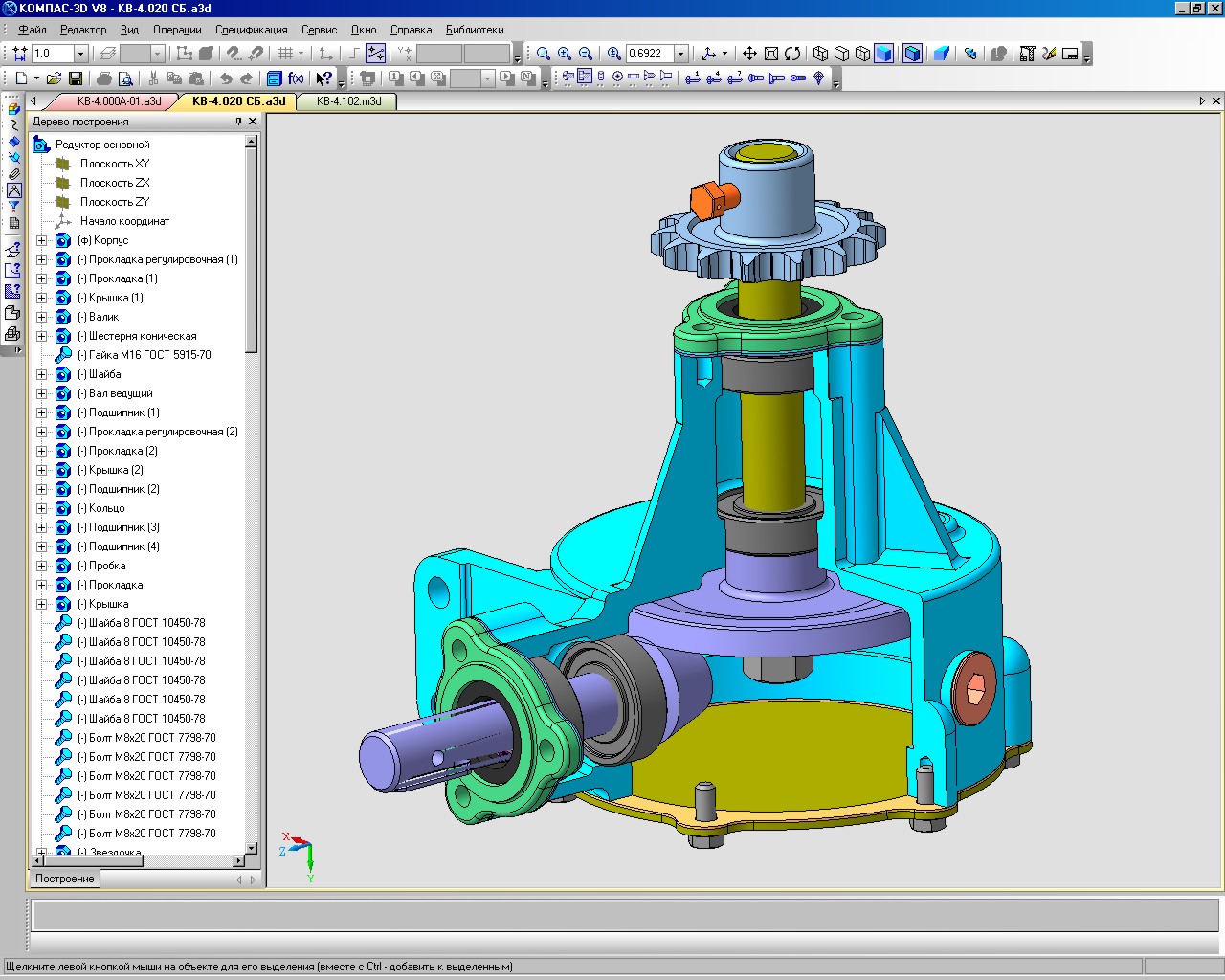Screen dimensions: 1225x980
Task: Switch to the КВ-4.102.m3d tab
Action: (348, 101)
